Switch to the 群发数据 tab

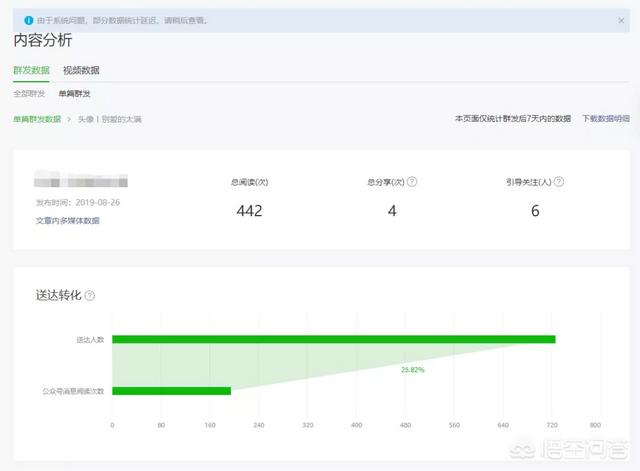(x=31, y=70)
